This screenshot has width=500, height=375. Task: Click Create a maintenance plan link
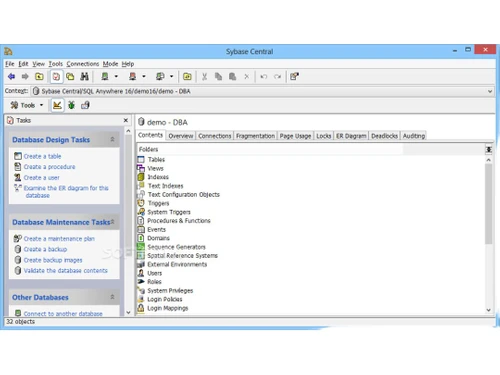point(59,239)
